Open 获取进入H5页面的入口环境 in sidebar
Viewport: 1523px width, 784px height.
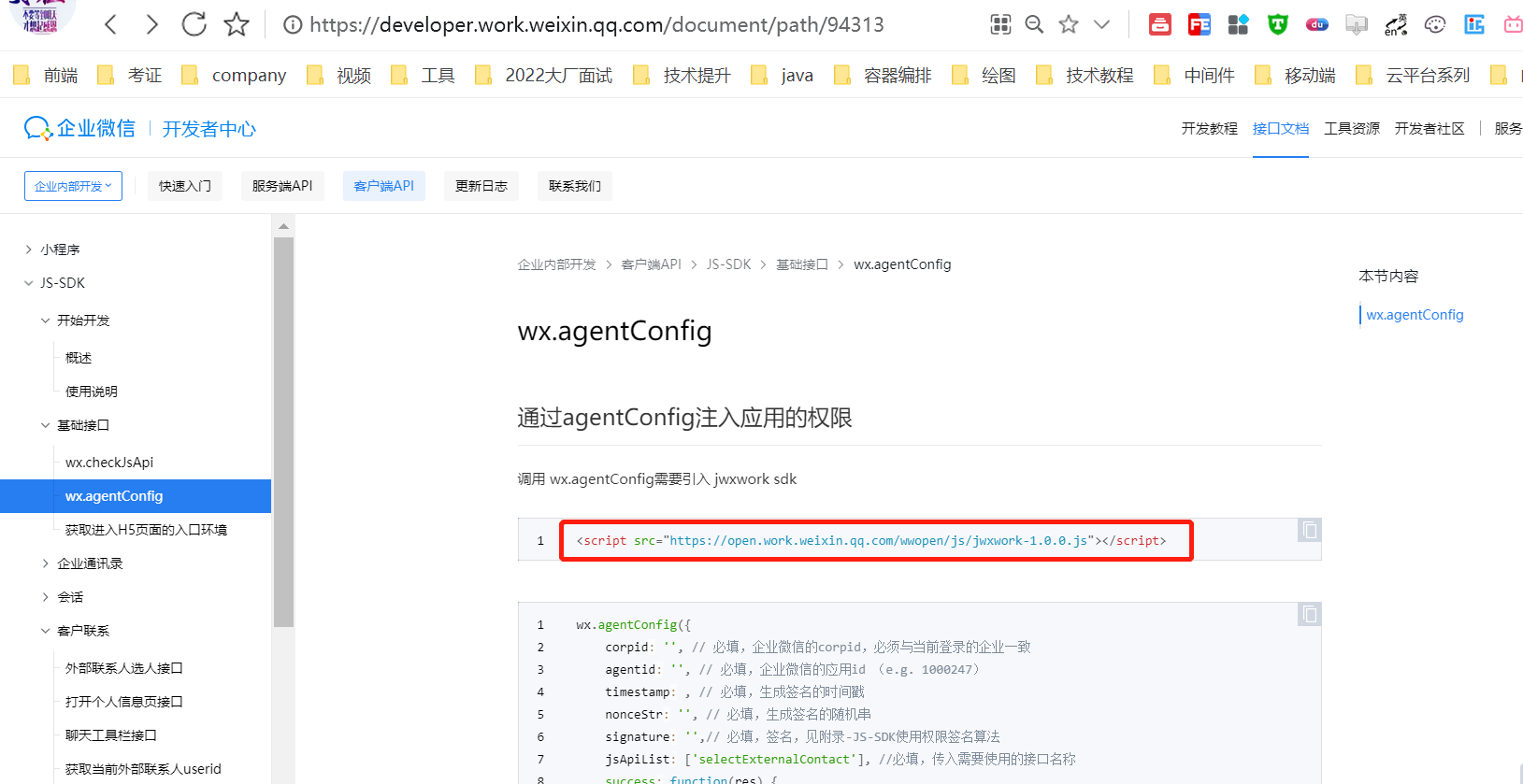click(x=146, y=530)
